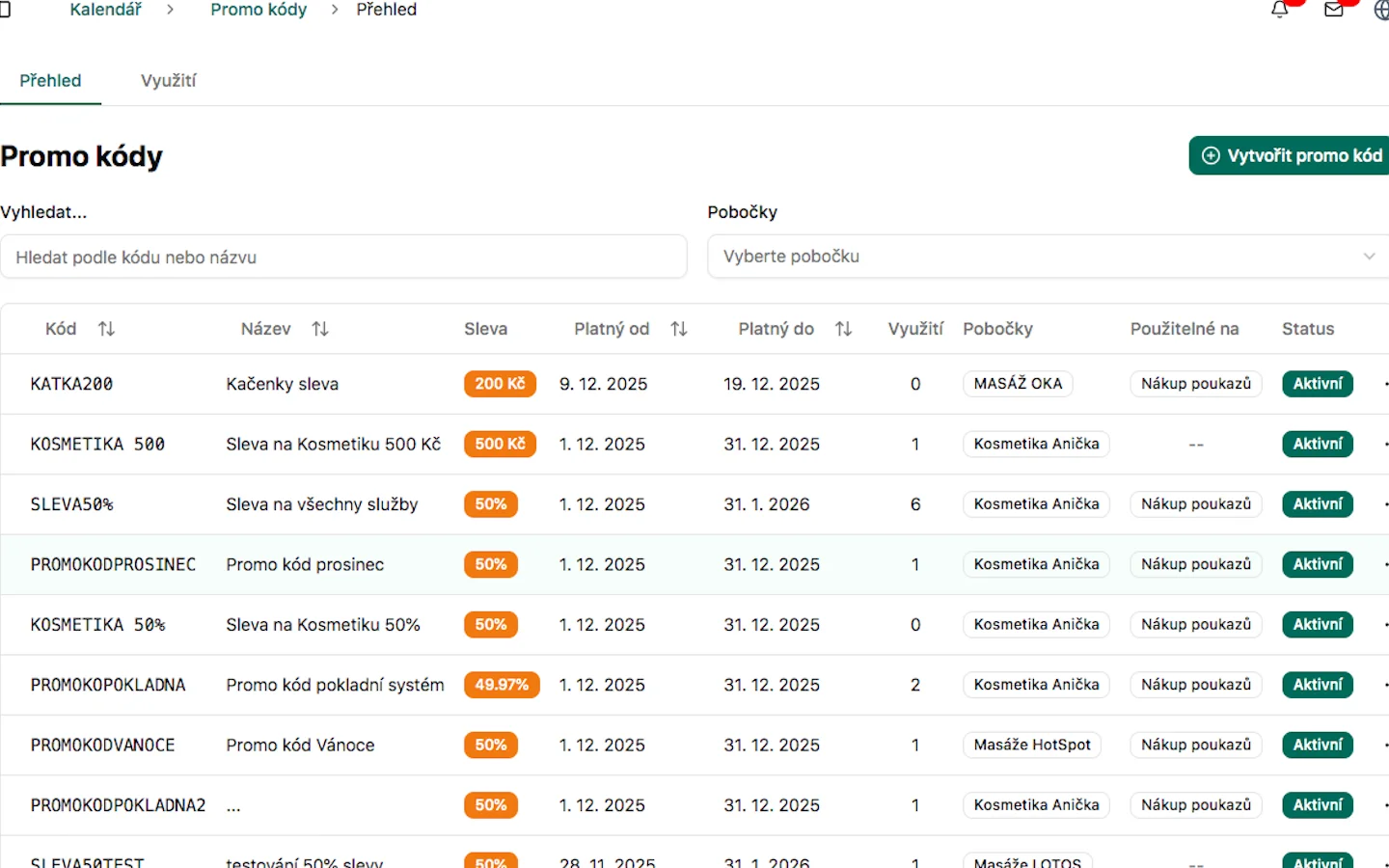The width and height of the screenshot is (1389, 868).
Task: Open row actions menu for KATKA200
Action: (1385, 384)
